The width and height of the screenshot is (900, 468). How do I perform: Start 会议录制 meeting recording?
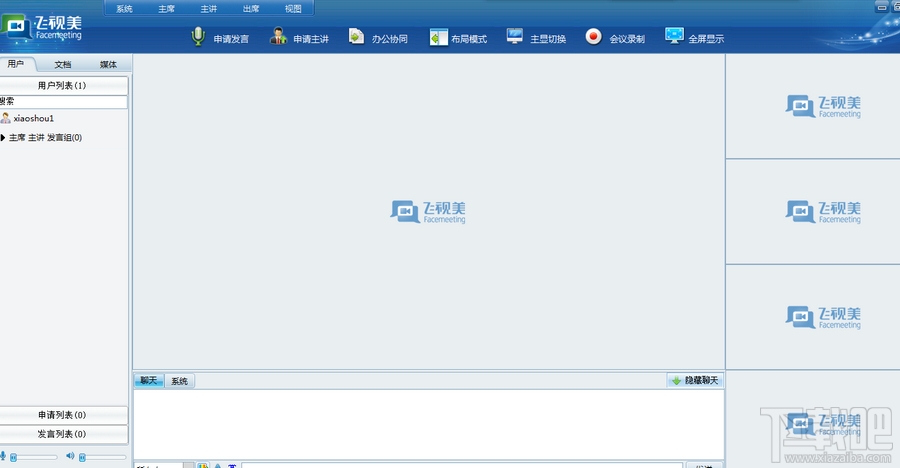(x=615, y=38)
